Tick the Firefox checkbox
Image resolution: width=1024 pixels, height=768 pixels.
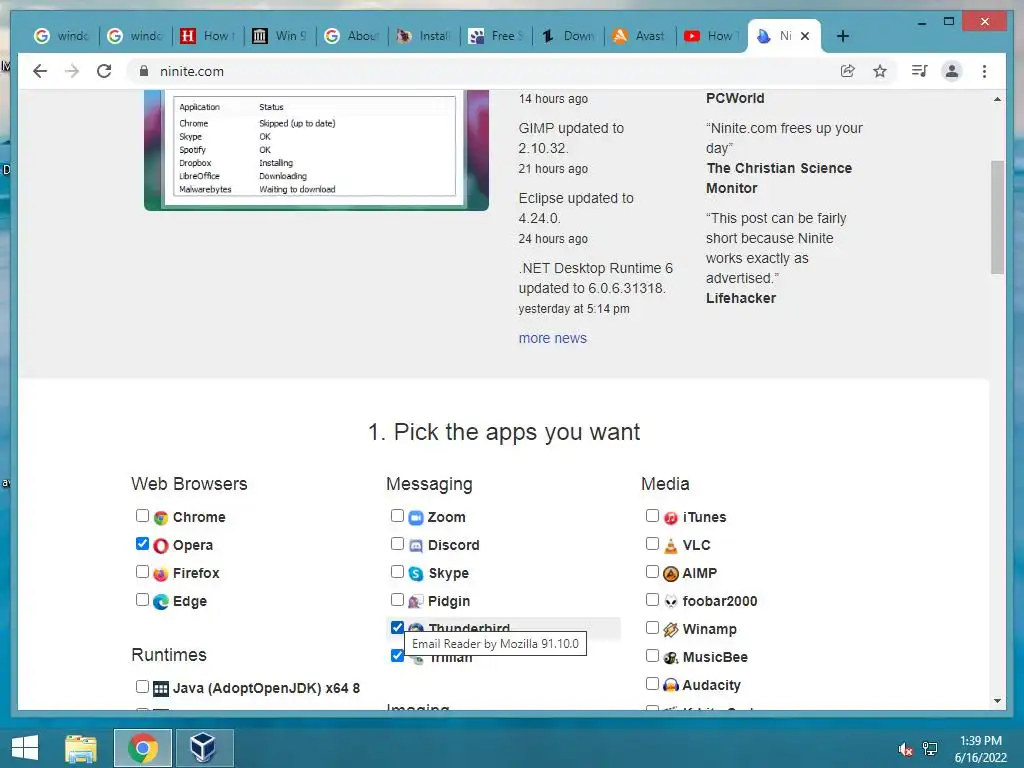click(142, 571)
